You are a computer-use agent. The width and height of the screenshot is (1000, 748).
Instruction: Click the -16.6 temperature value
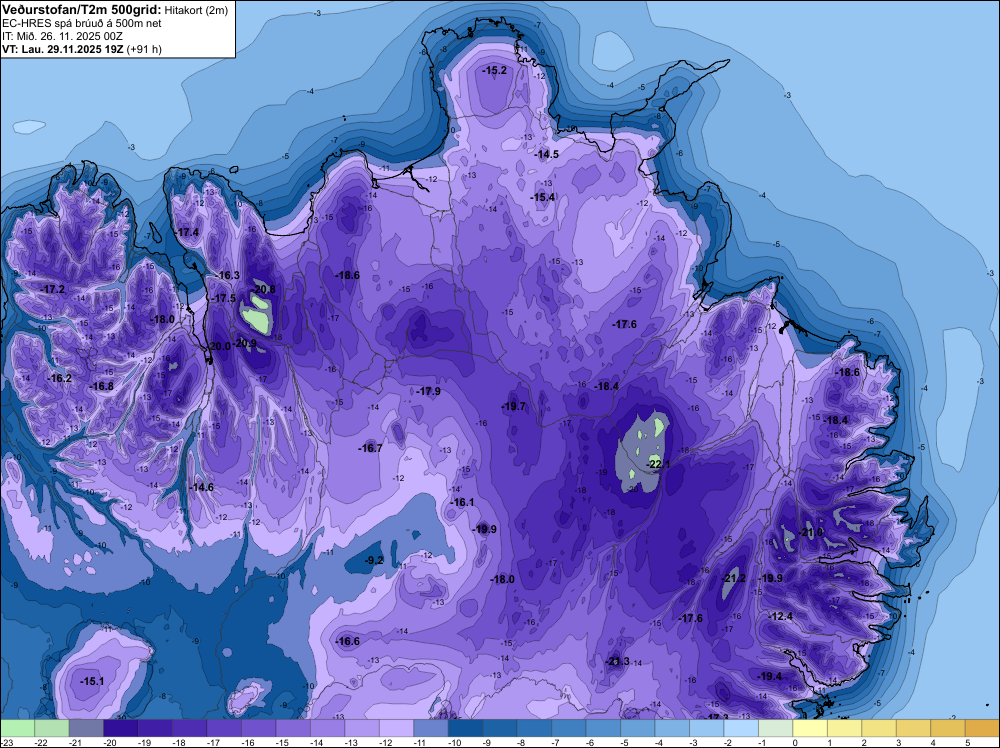[348, 642]
